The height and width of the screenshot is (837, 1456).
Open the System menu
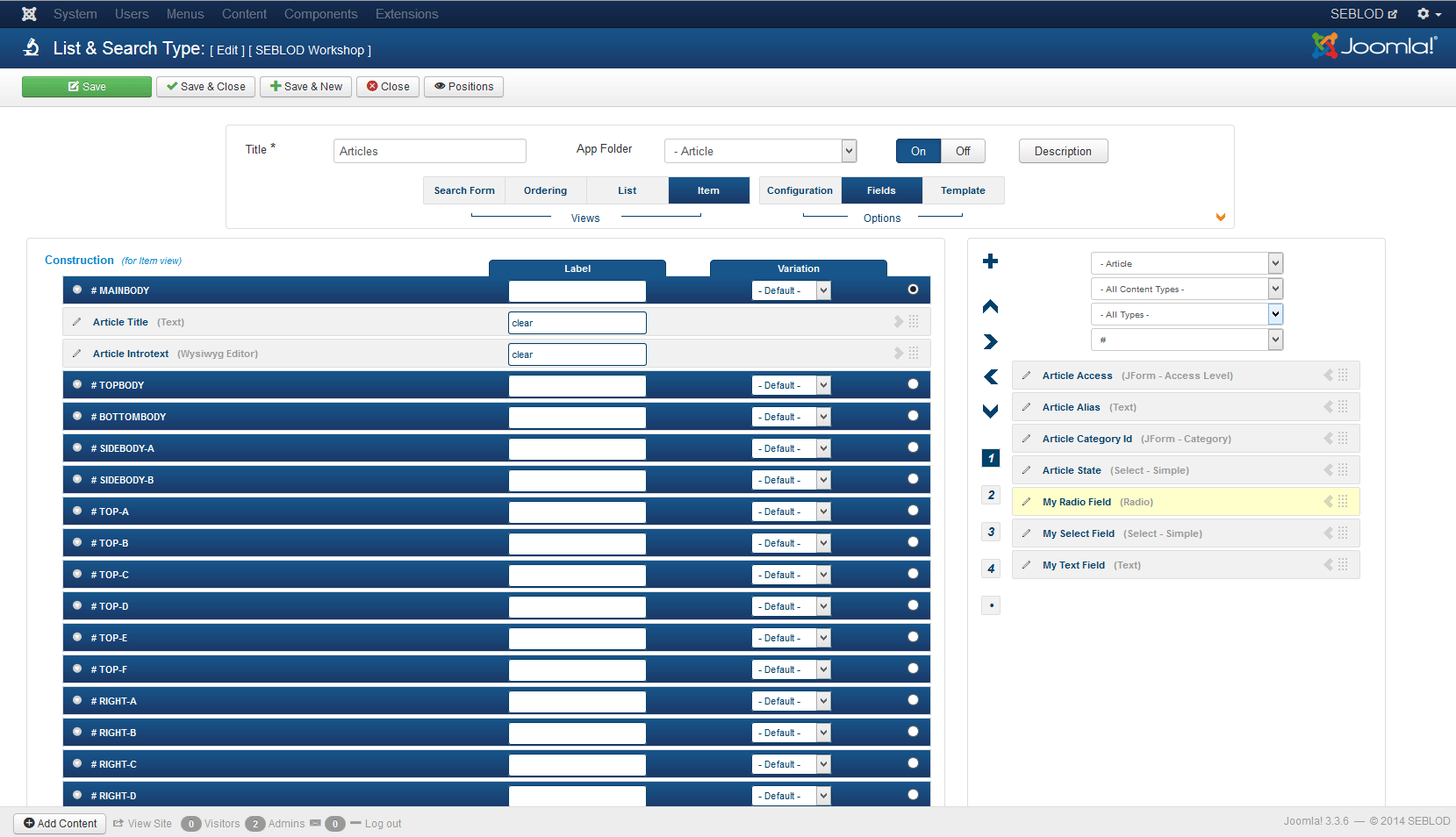point(75,14)
